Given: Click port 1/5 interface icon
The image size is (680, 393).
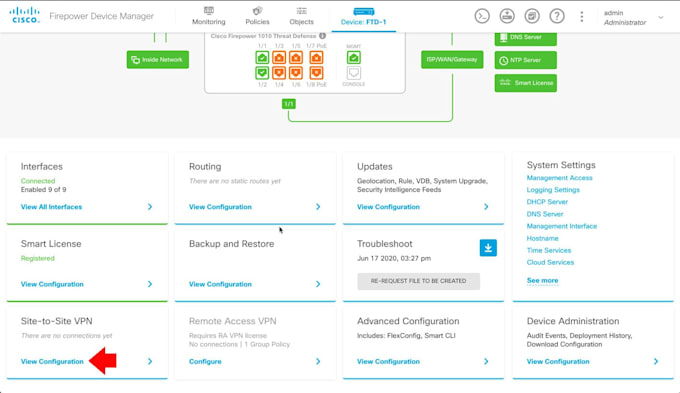Looking at the screenshot, I should click(296, 57).
